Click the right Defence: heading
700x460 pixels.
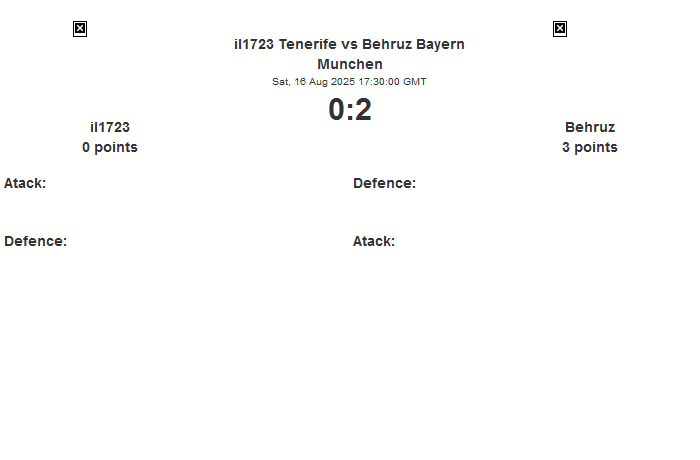[x=384, y=183]
